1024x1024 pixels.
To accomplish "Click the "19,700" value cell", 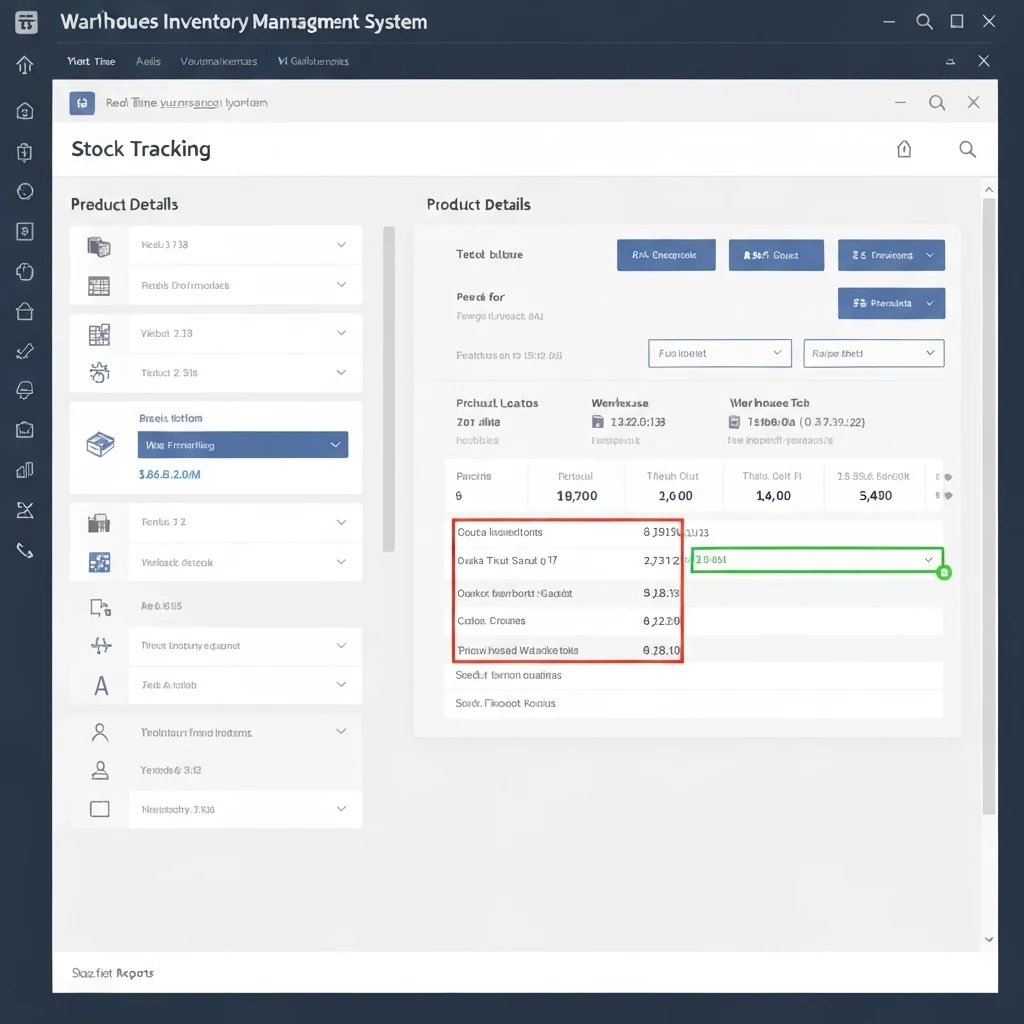I will (577, 496).
